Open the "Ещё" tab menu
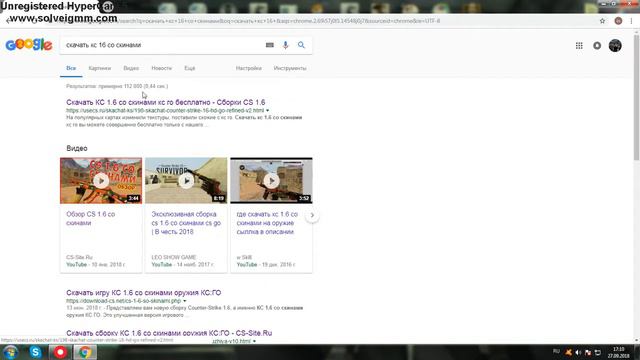640x360 pixels. (189, 68)
